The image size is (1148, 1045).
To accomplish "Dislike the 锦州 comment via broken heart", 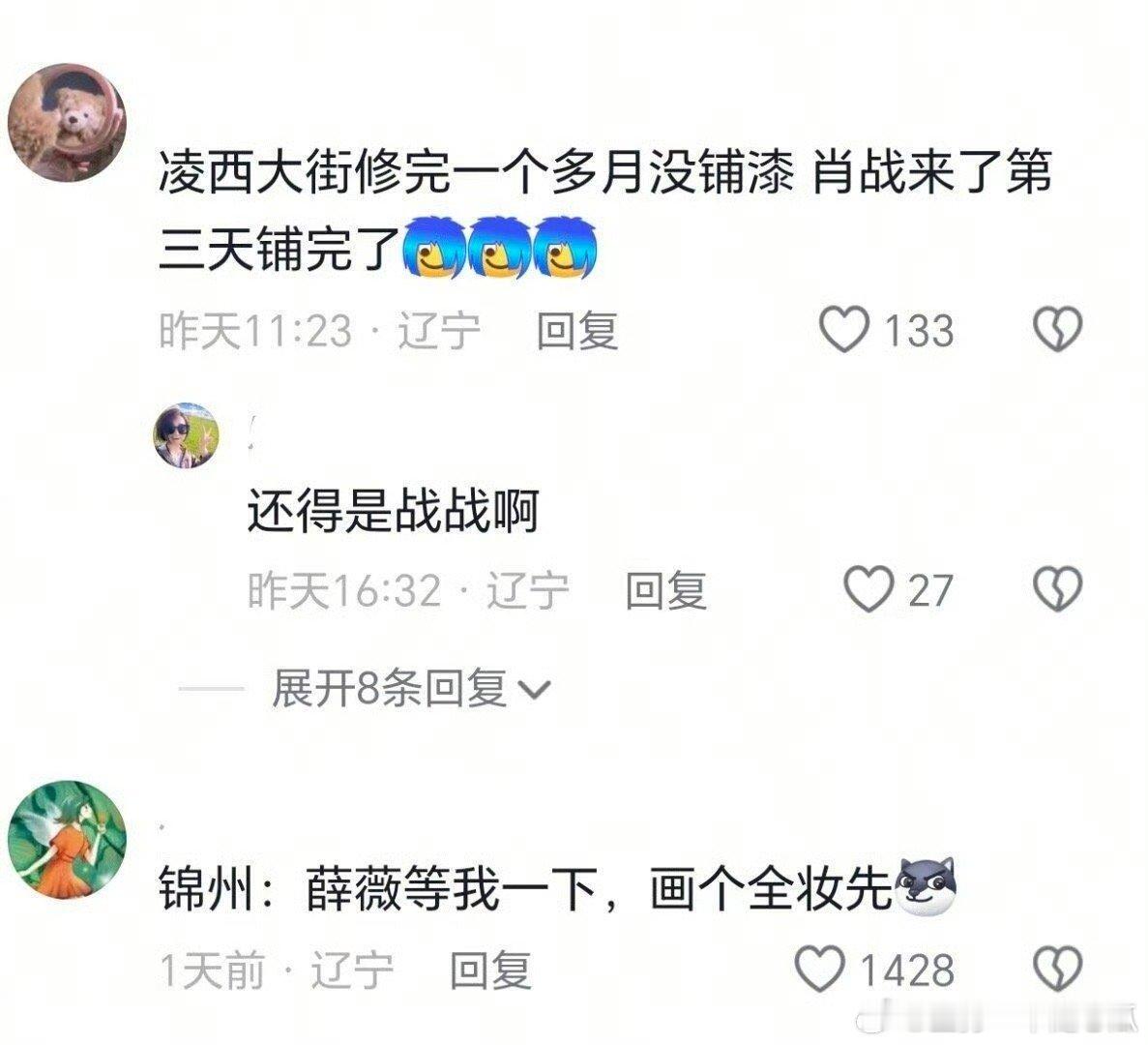I will (x=1057, y=969).
